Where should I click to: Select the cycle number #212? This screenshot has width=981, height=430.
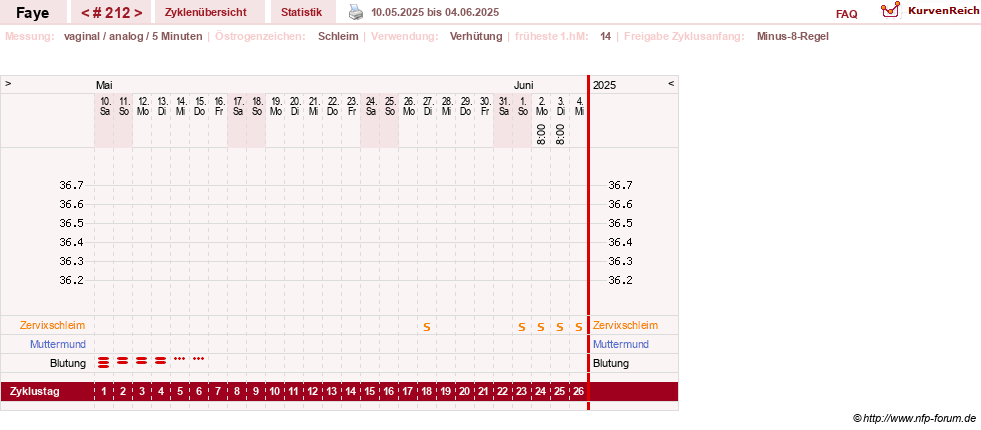tap(111, 13)
